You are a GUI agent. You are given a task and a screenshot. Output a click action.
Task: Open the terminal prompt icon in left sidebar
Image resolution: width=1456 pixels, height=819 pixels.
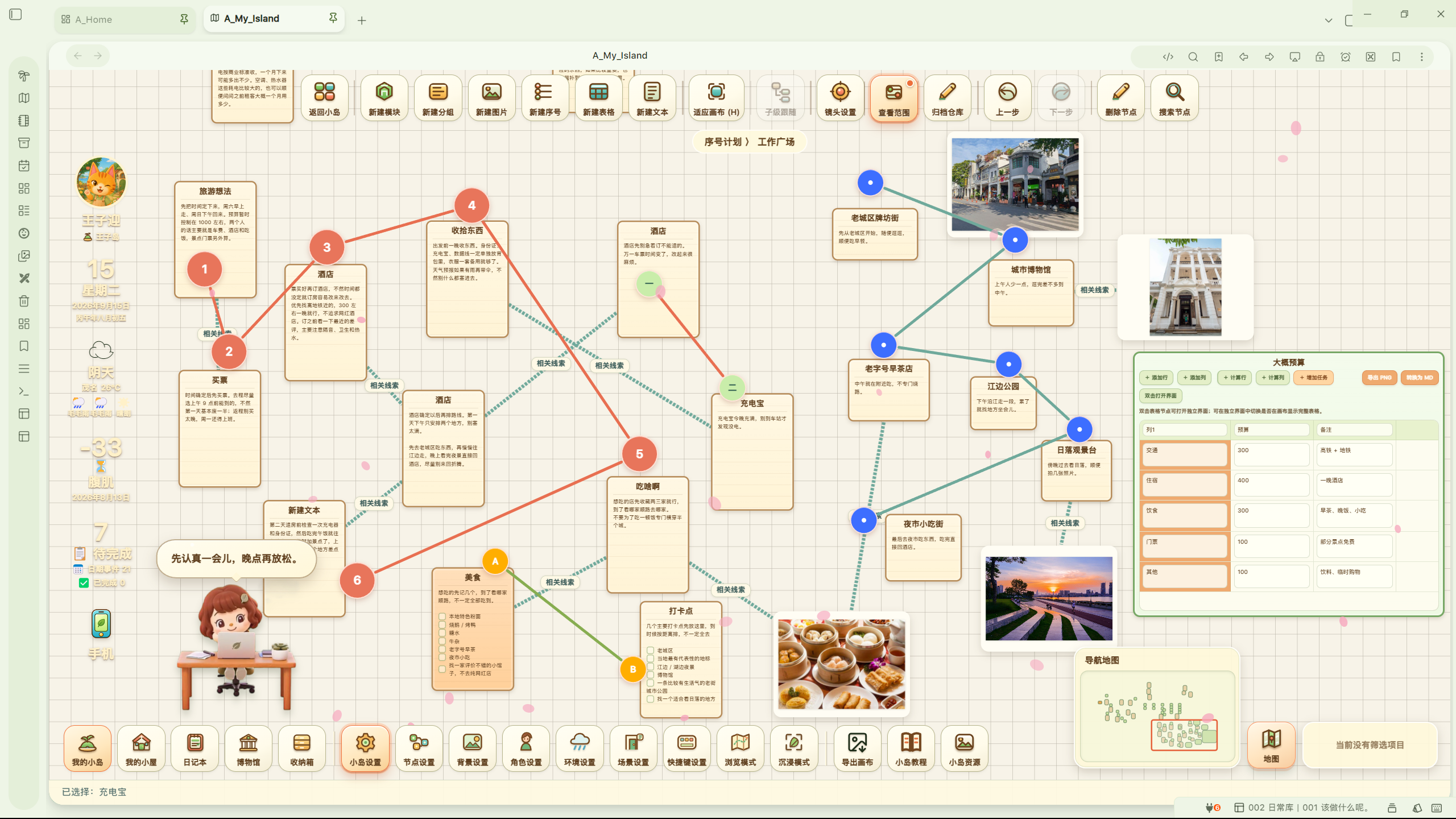[x=24, y=391]
